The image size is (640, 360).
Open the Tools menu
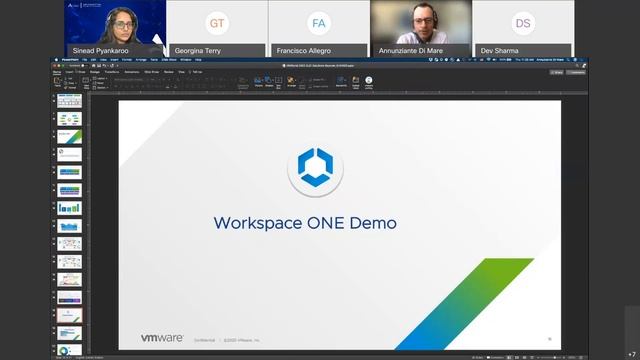click(x=154, y=60)
